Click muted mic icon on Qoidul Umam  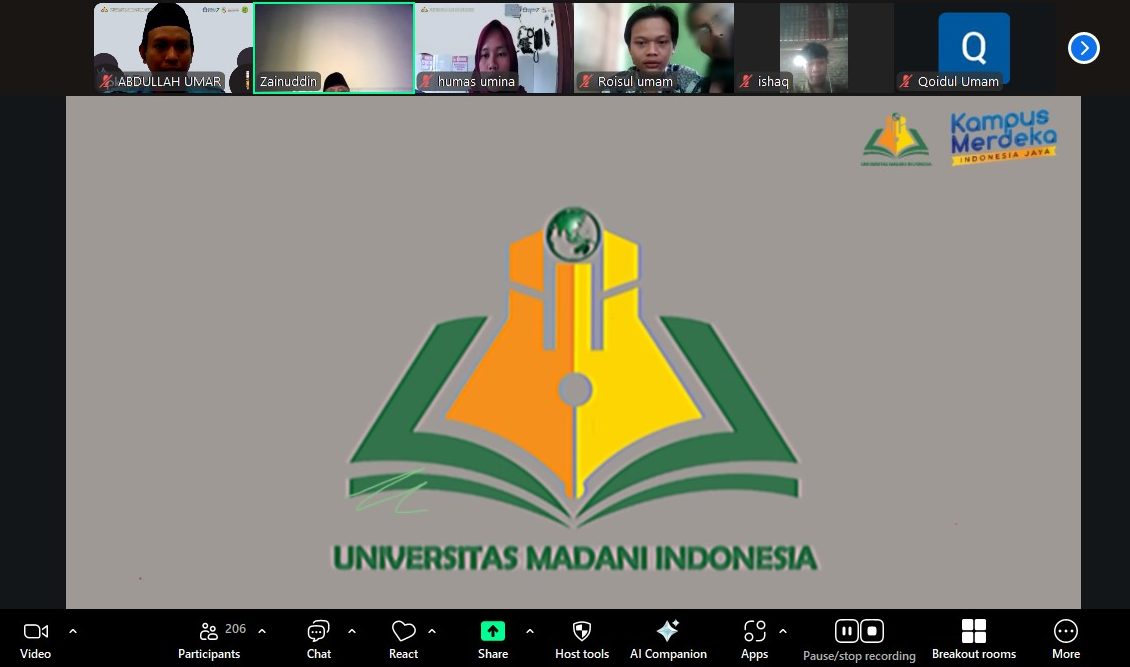pos(907,81)
